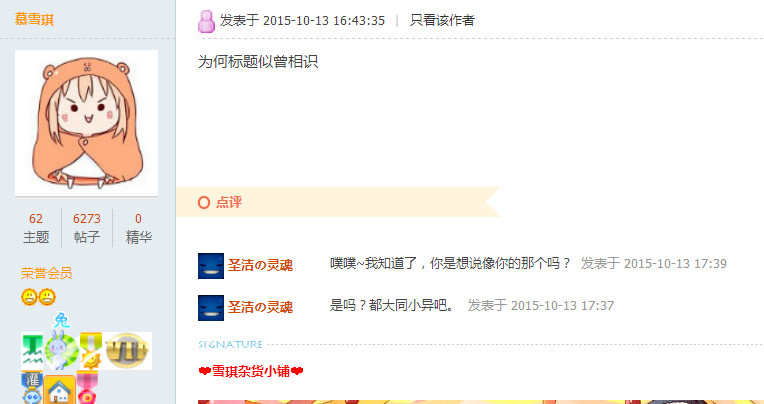This screenshot has height=404, width=764.
Task: Click the first smiley rank icon
Action: pos(29,297)
